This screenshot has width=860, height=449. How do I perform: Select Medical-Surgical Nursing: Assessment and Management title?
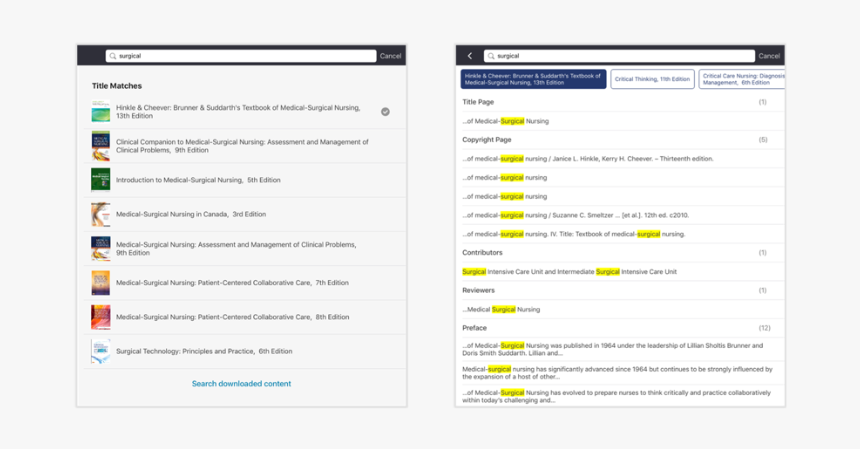(x=236, y=248)
